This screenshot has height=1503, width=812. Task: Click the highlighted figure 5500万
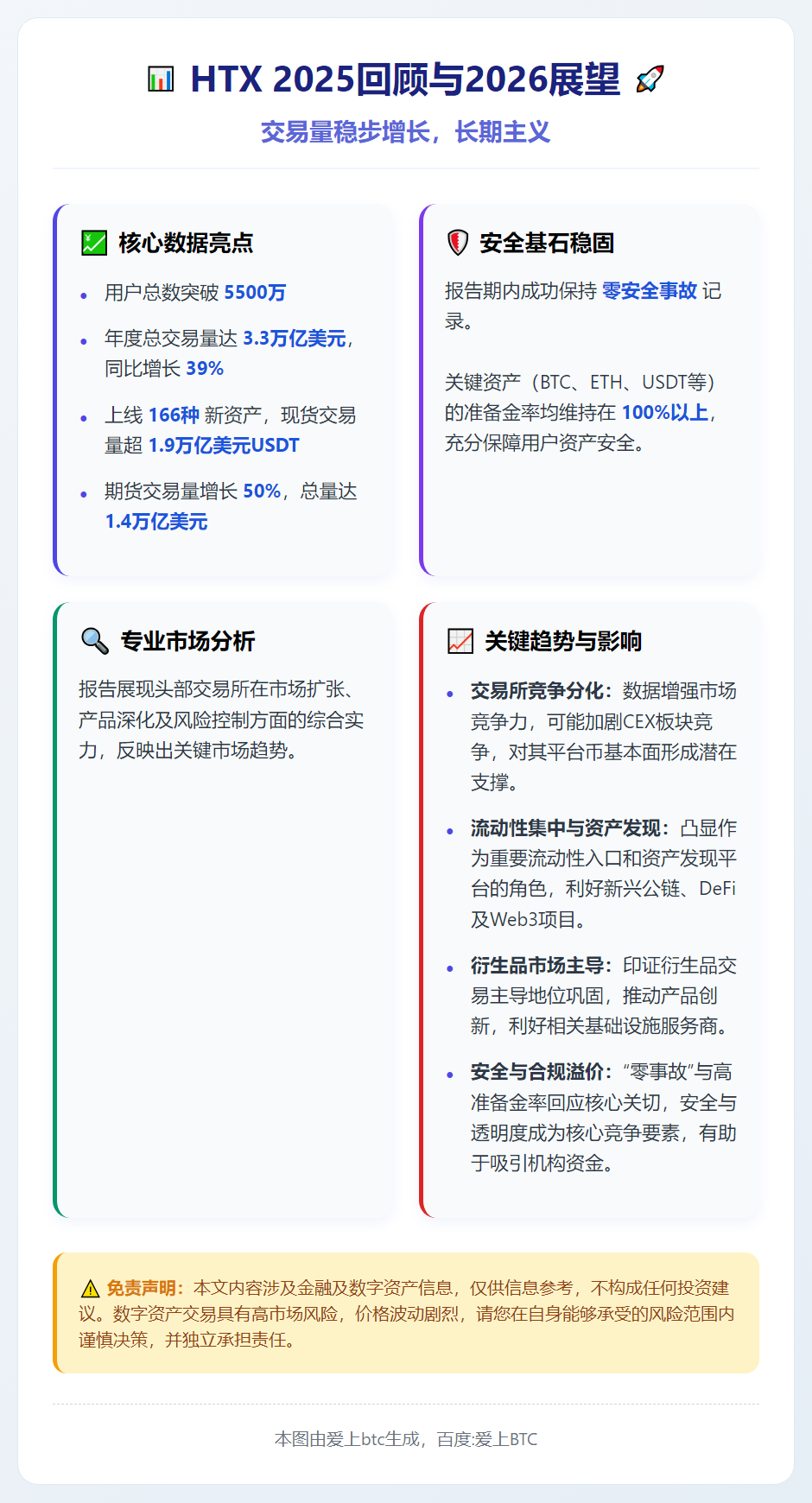click(x=255, y=293)
